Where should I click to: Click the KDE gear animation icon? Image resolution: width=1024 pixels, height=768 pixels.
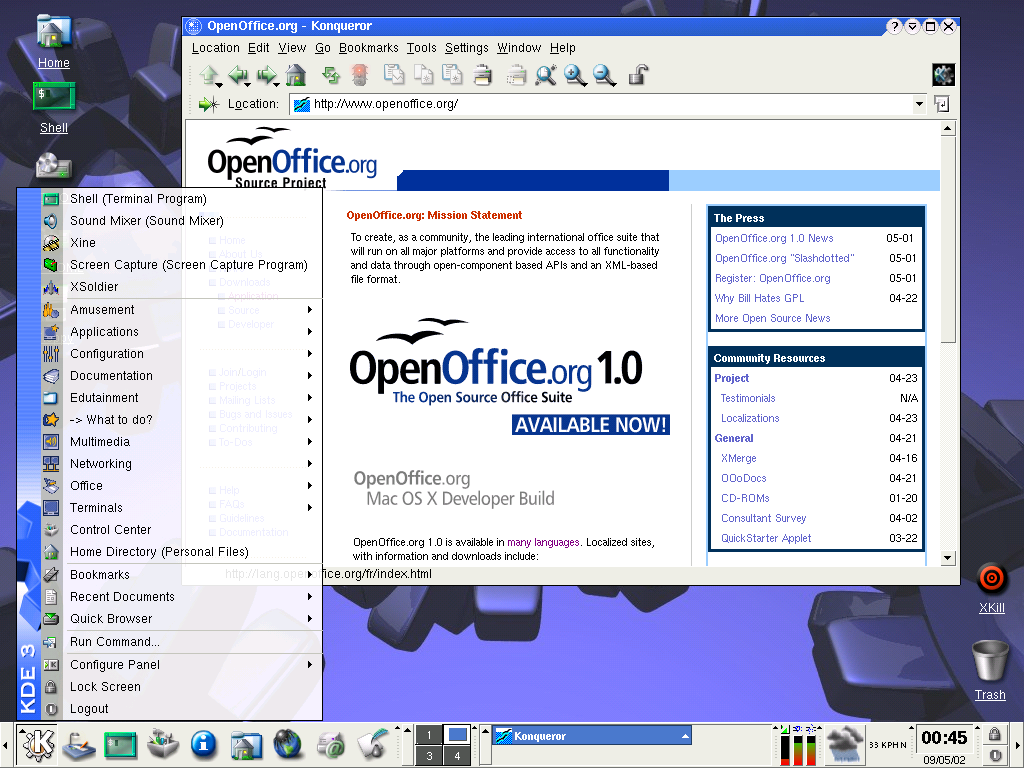[x=943, y=75]
